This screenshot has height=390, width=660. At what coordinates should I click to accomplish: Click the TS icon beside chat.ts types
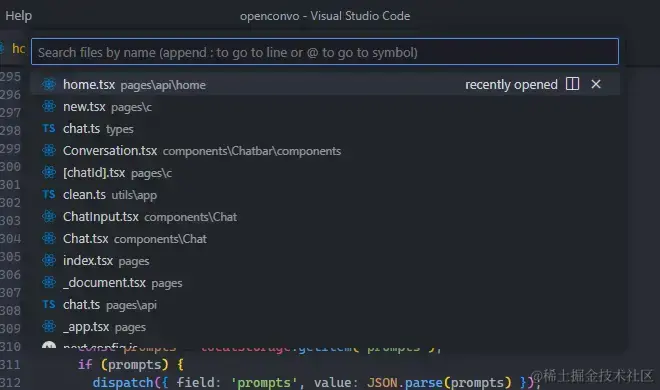click(x=49, y=128)
